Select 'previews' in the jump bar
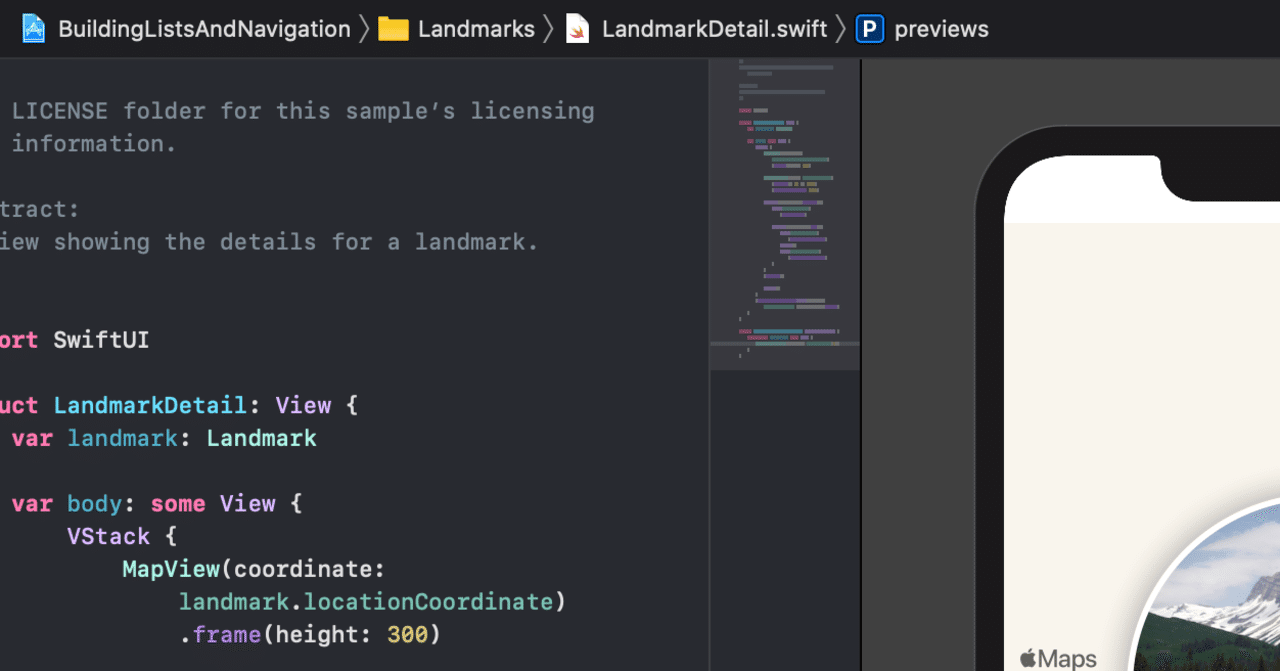 click(x=941, y=28)
